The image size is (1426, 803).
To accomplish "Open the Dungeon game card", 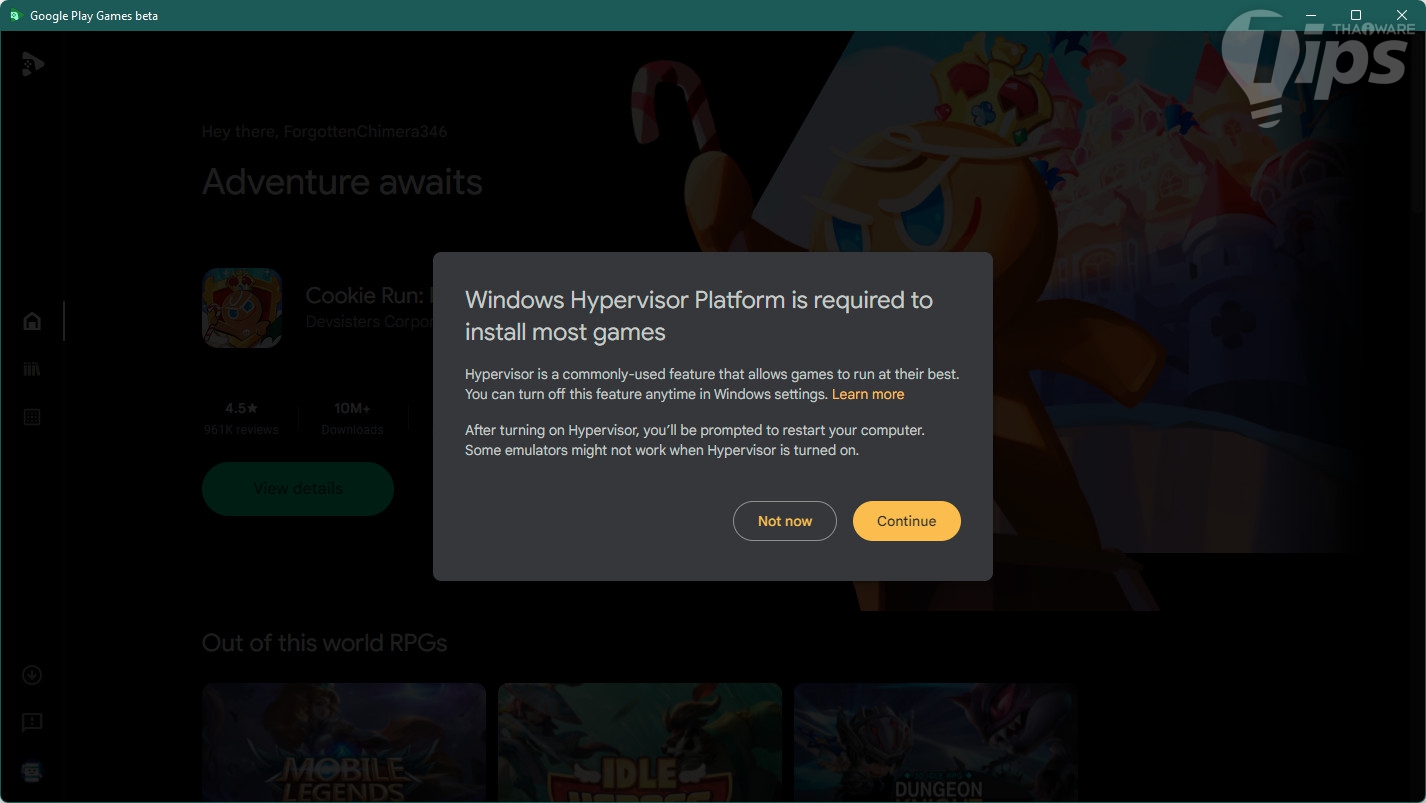I will (935, 743).
